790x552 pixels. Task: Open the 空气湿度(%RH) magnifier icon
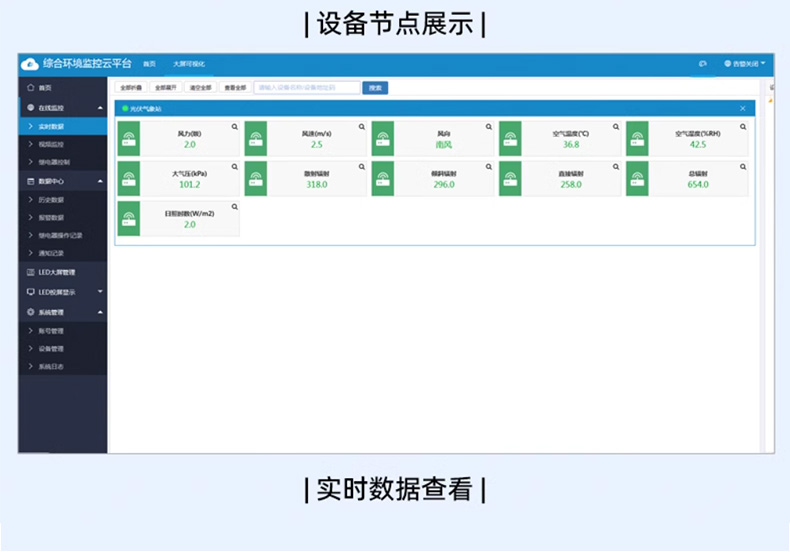tap(743, 127)
